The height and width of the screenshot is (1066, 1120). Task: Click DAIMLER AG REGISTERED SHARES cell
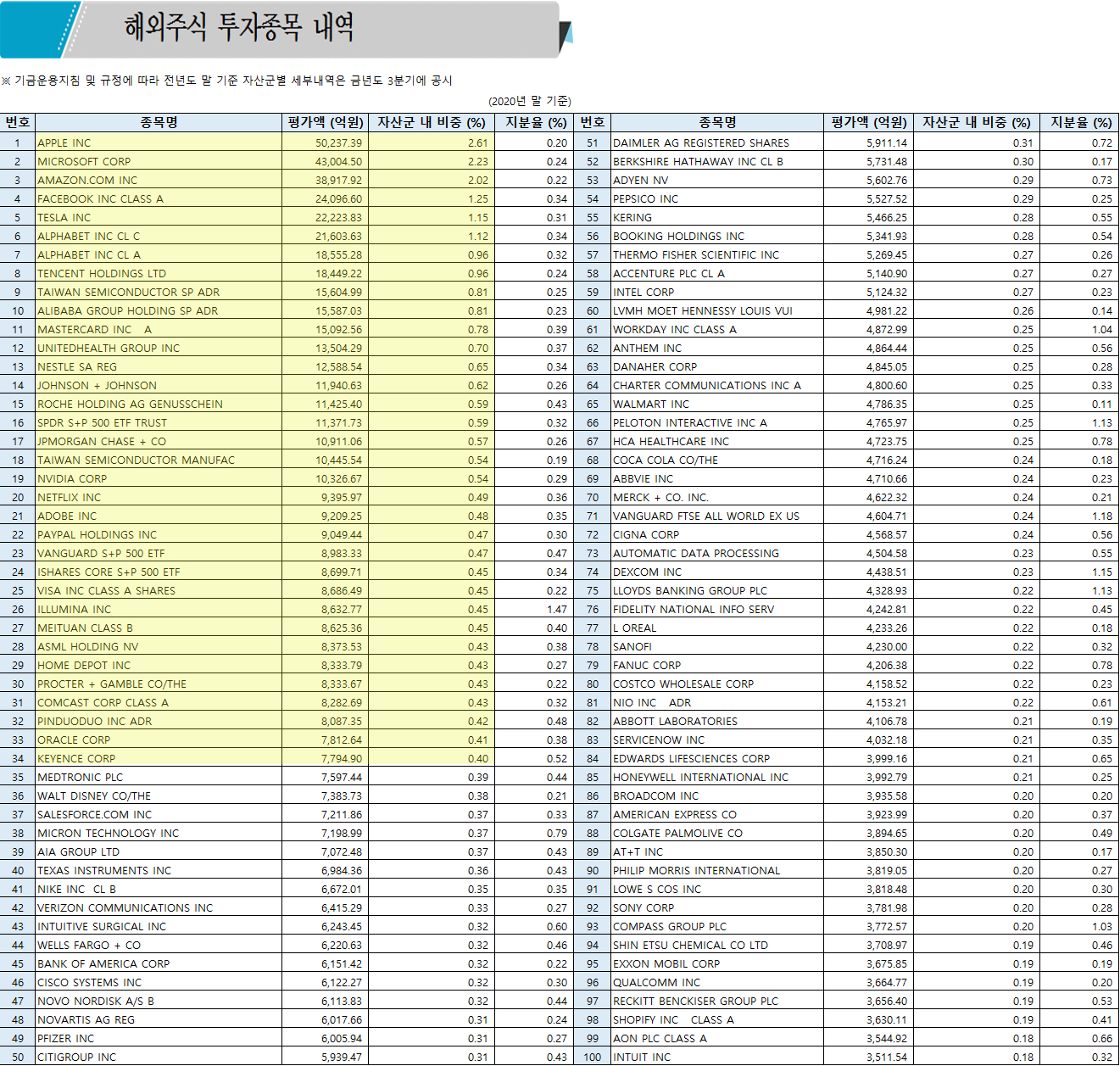point(717,142)
